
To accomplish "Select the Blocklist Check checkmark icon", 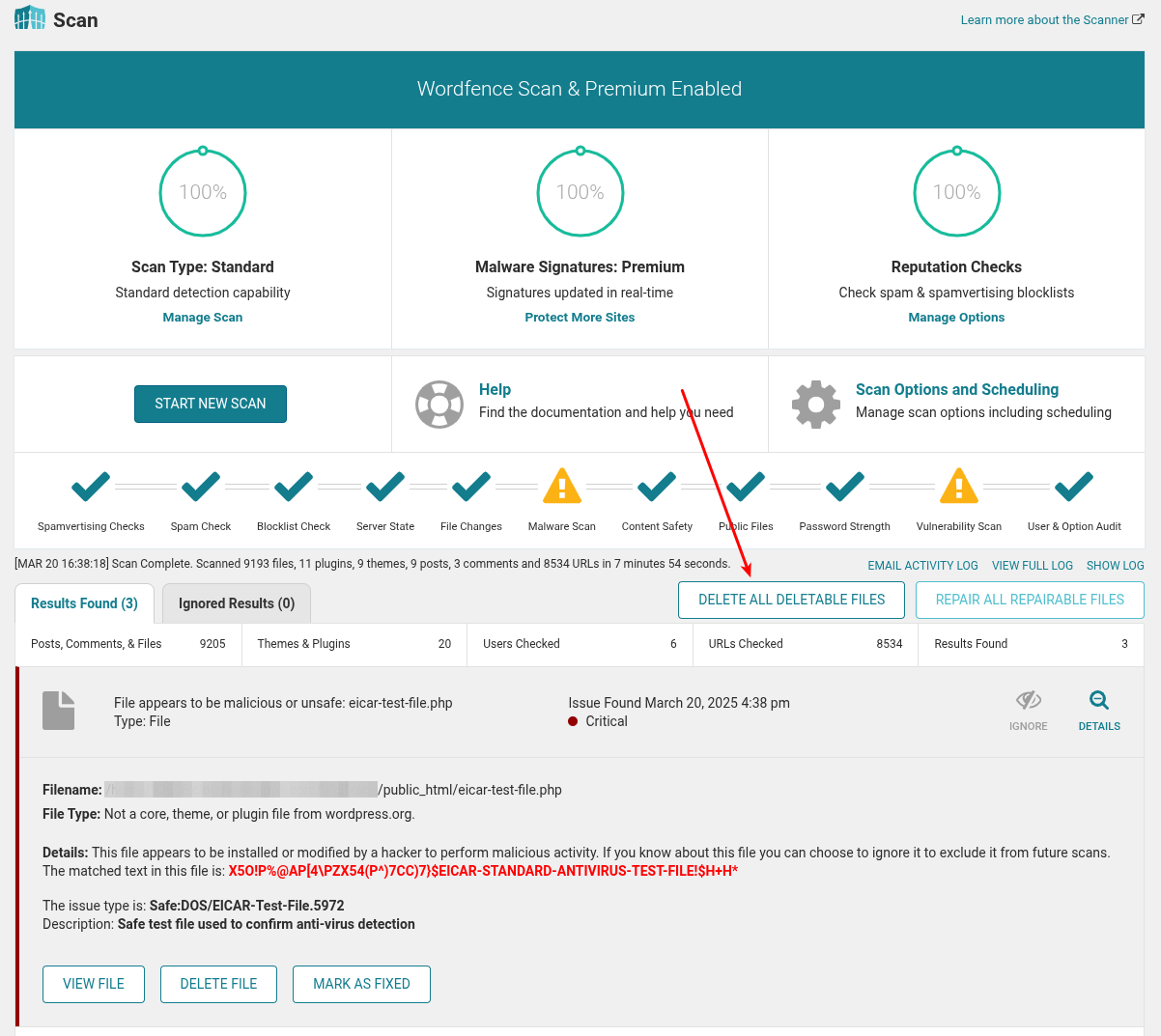I will [x=293, y=487].
